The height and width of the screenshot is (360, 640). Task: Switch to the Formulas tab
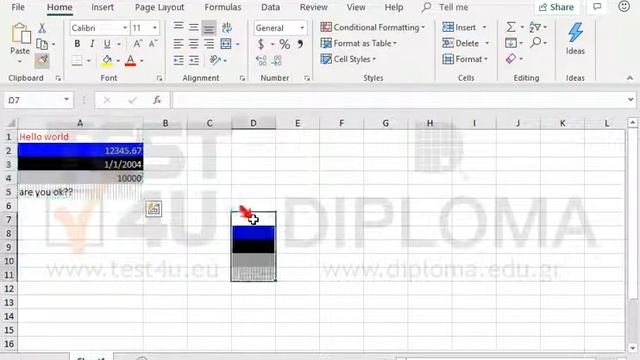(222, 7)
